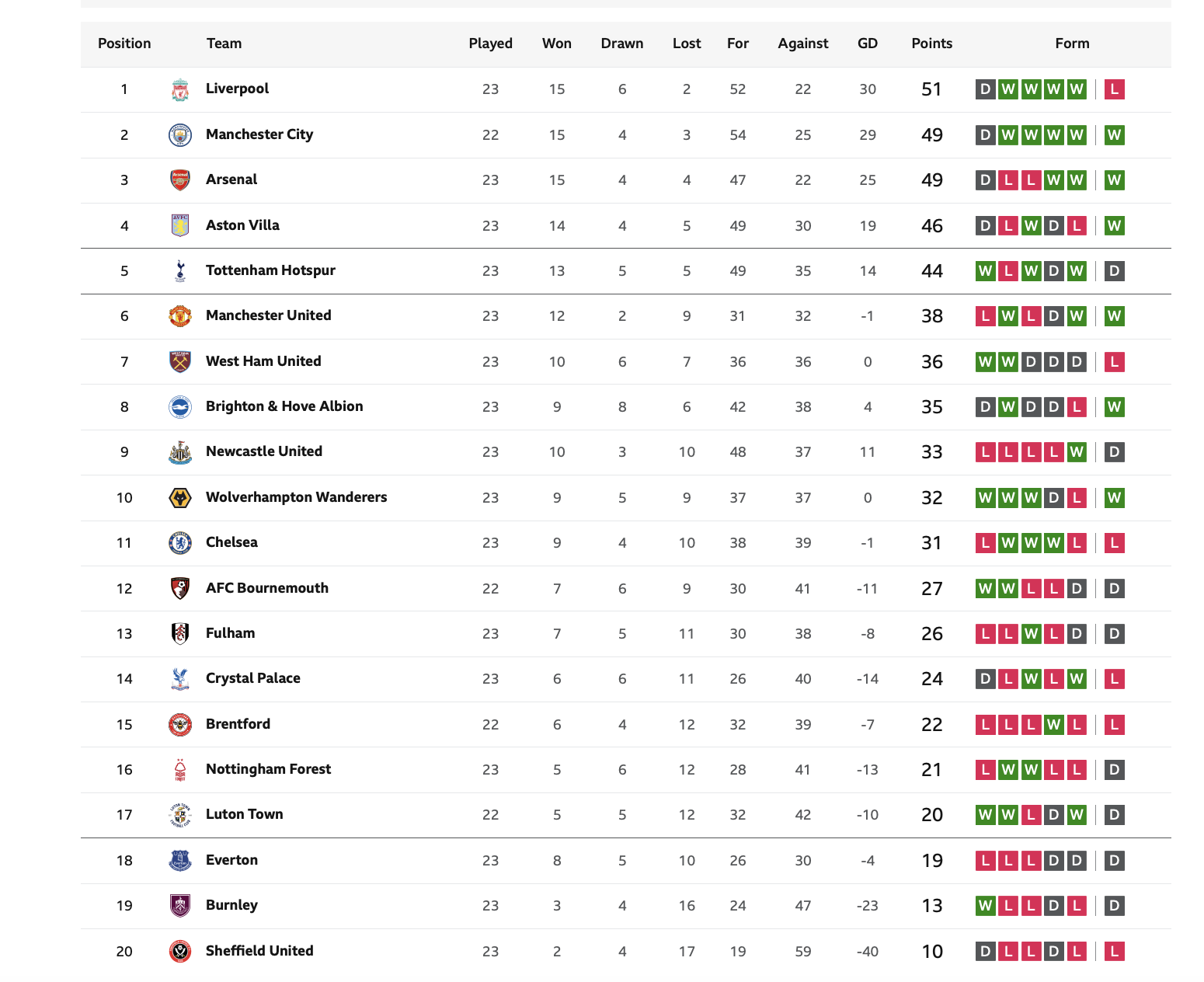Click the Wolverhampton Wanderers wolf badge
Image resolution: width=1204 pixels, height=982 pixels.
tap(180, 498)
